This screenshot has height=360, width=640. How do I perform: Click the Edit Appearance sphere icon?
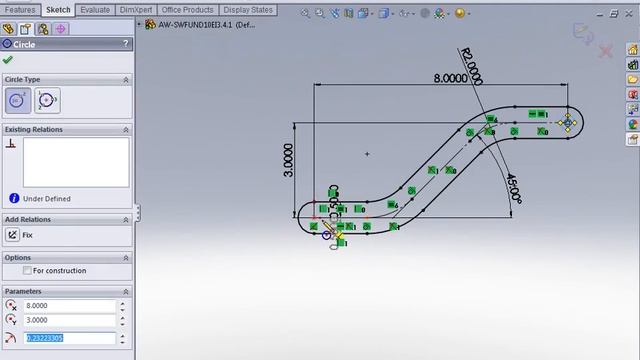[425, 13]
